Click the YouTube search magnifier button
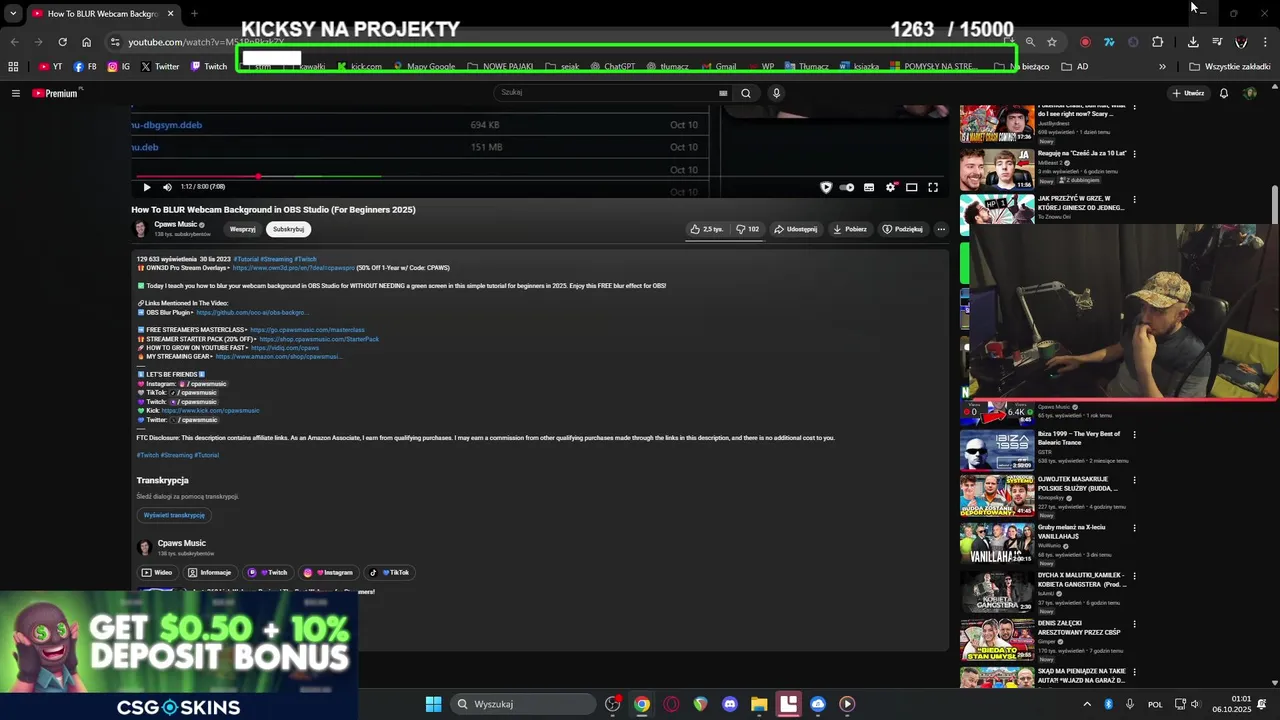 click(x=746, y=93)
